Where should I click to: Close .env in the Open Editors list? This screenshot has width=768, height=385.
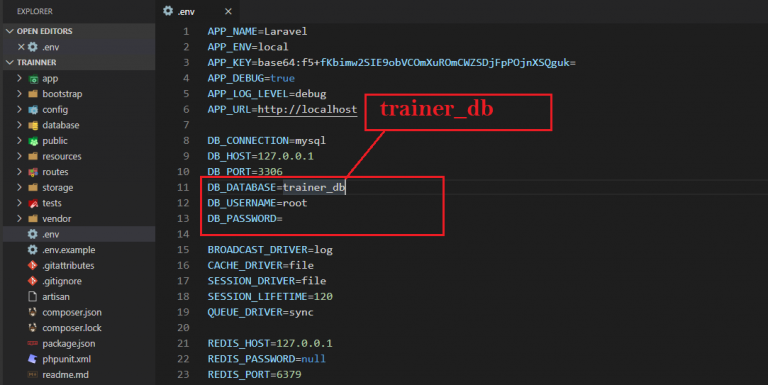(x=21, y=47)
